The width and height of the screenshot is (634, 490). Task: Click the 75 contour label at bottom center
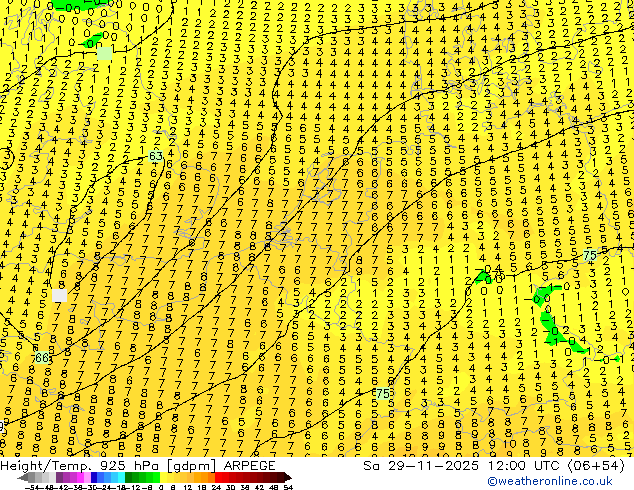pyautogui.click(x=383, y=393)
